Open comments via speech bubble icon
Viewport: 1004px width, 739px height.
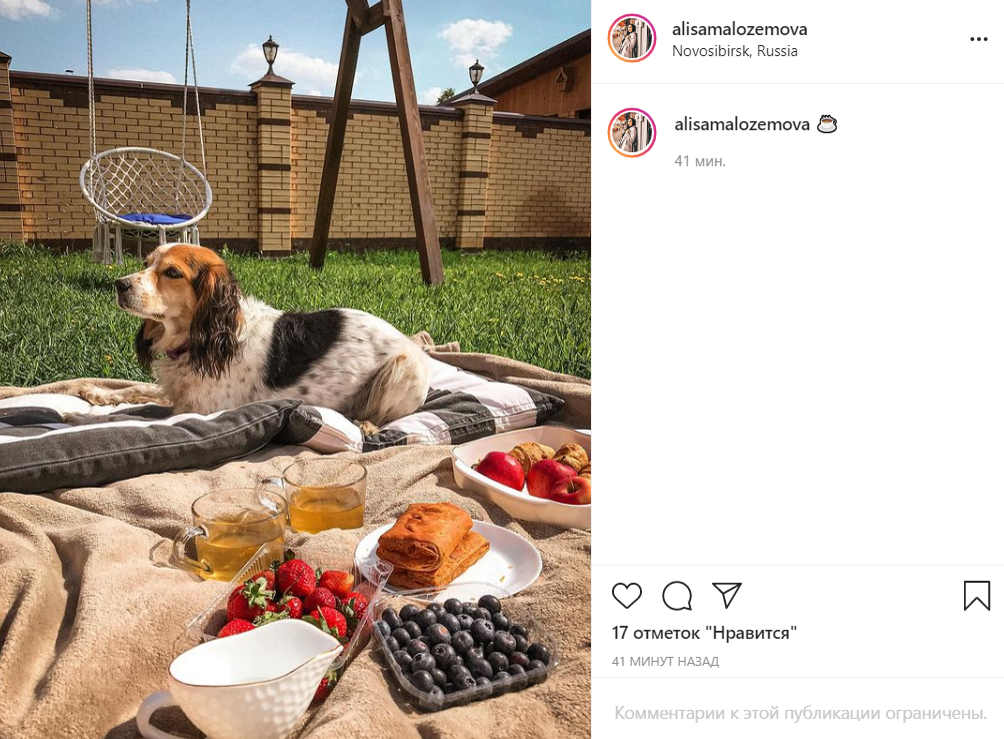677,596
